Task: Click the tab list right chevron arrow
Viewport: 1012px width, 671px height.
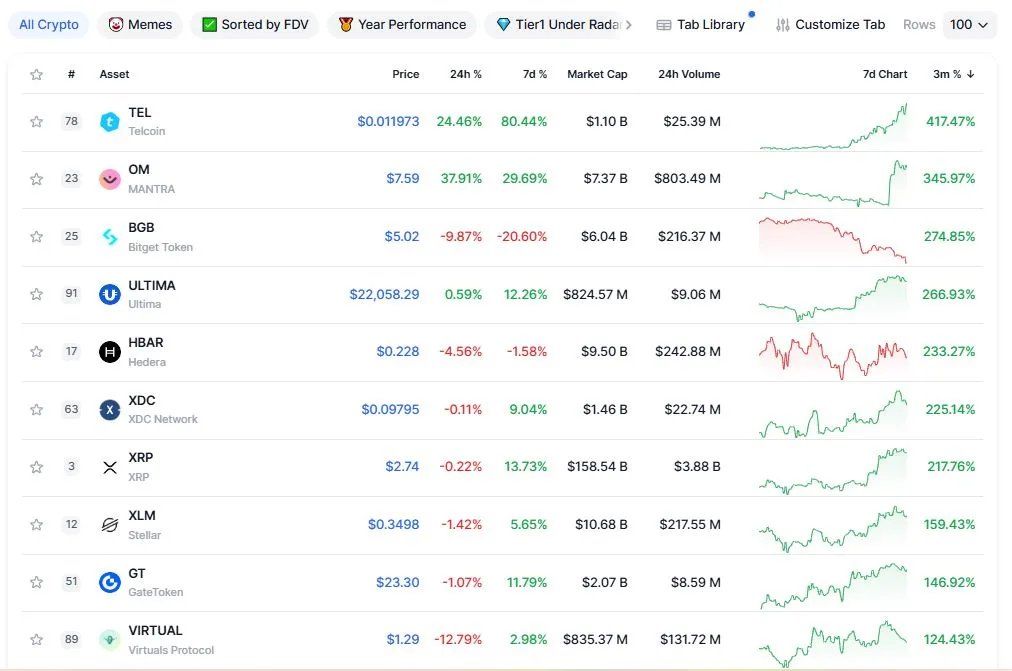Action: 629,25
